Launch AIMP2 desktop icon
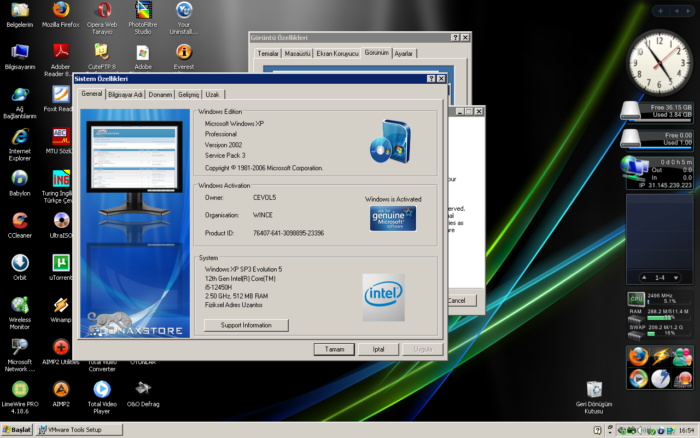This screenshot has width=700, height=438. tap(61, 393)
